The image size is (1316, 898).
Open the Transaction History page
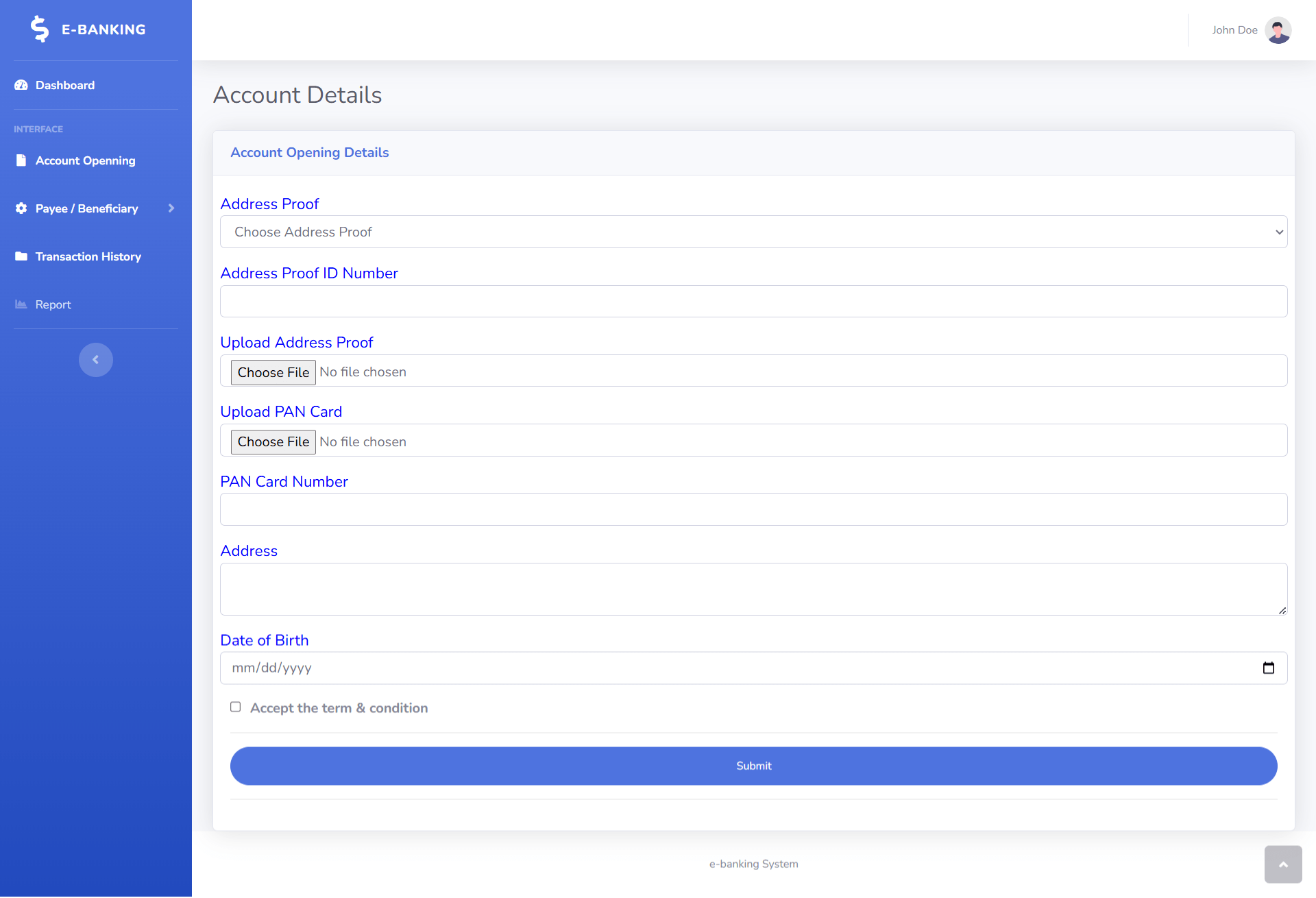[88, 256]
